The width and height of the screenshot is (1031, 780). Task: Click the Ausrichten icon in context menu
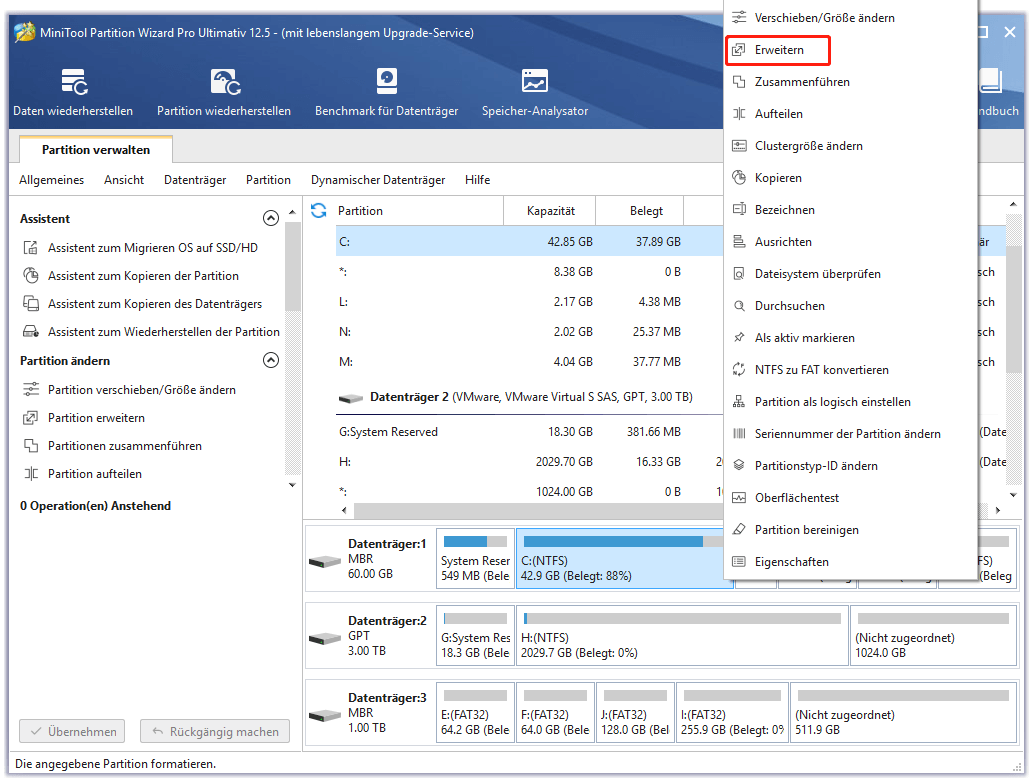point(739,242)
